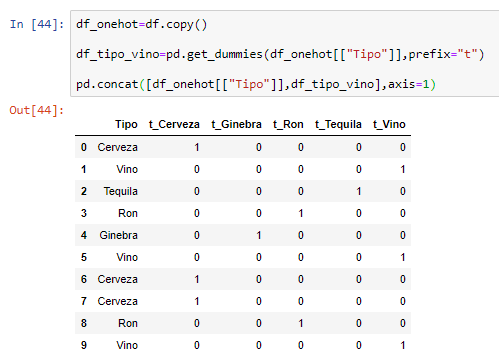
Task: Click Cerveza in row 6
Action: pos(117,279)
